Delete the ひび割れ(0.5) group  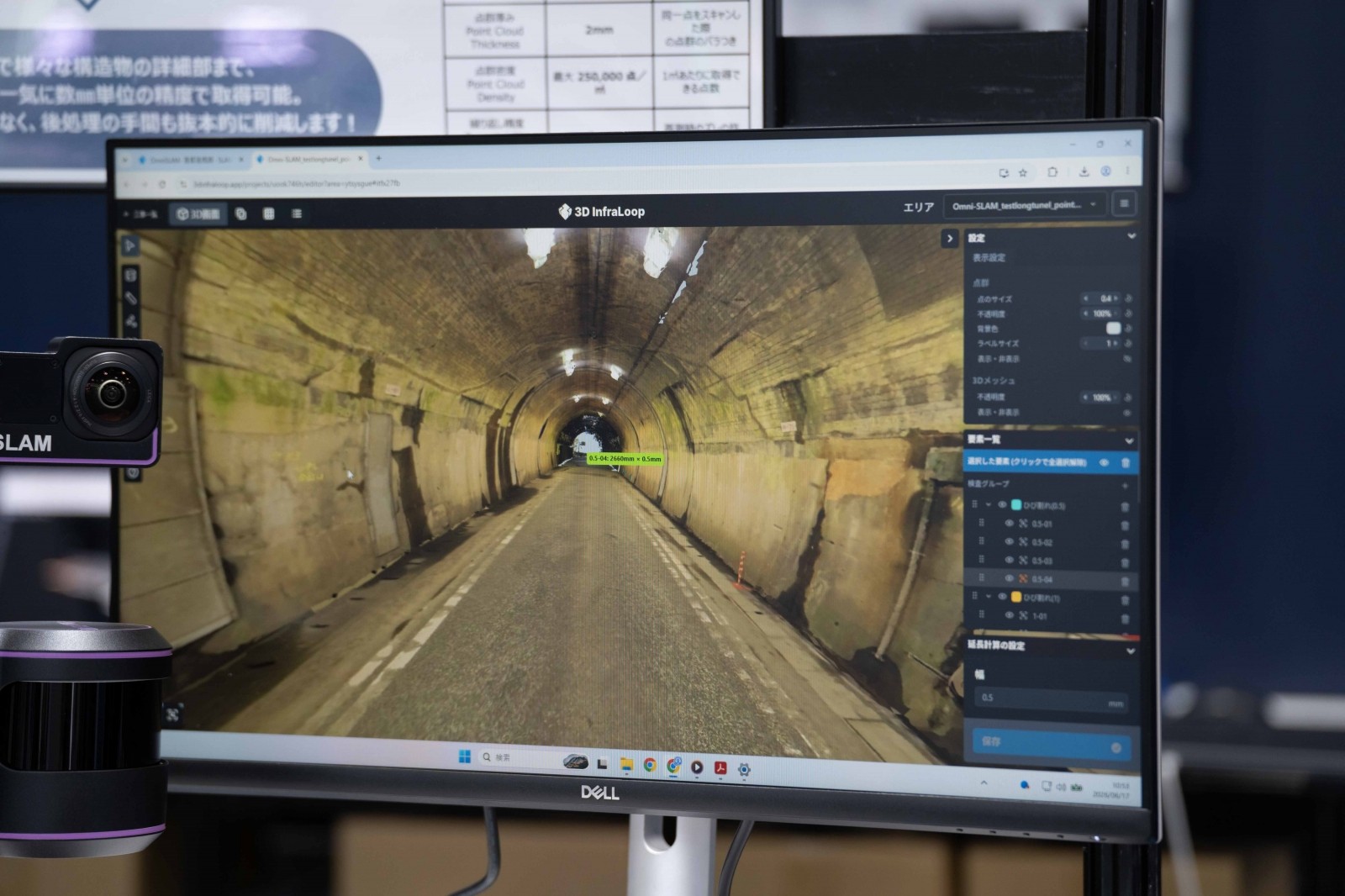coord(1125,507)
